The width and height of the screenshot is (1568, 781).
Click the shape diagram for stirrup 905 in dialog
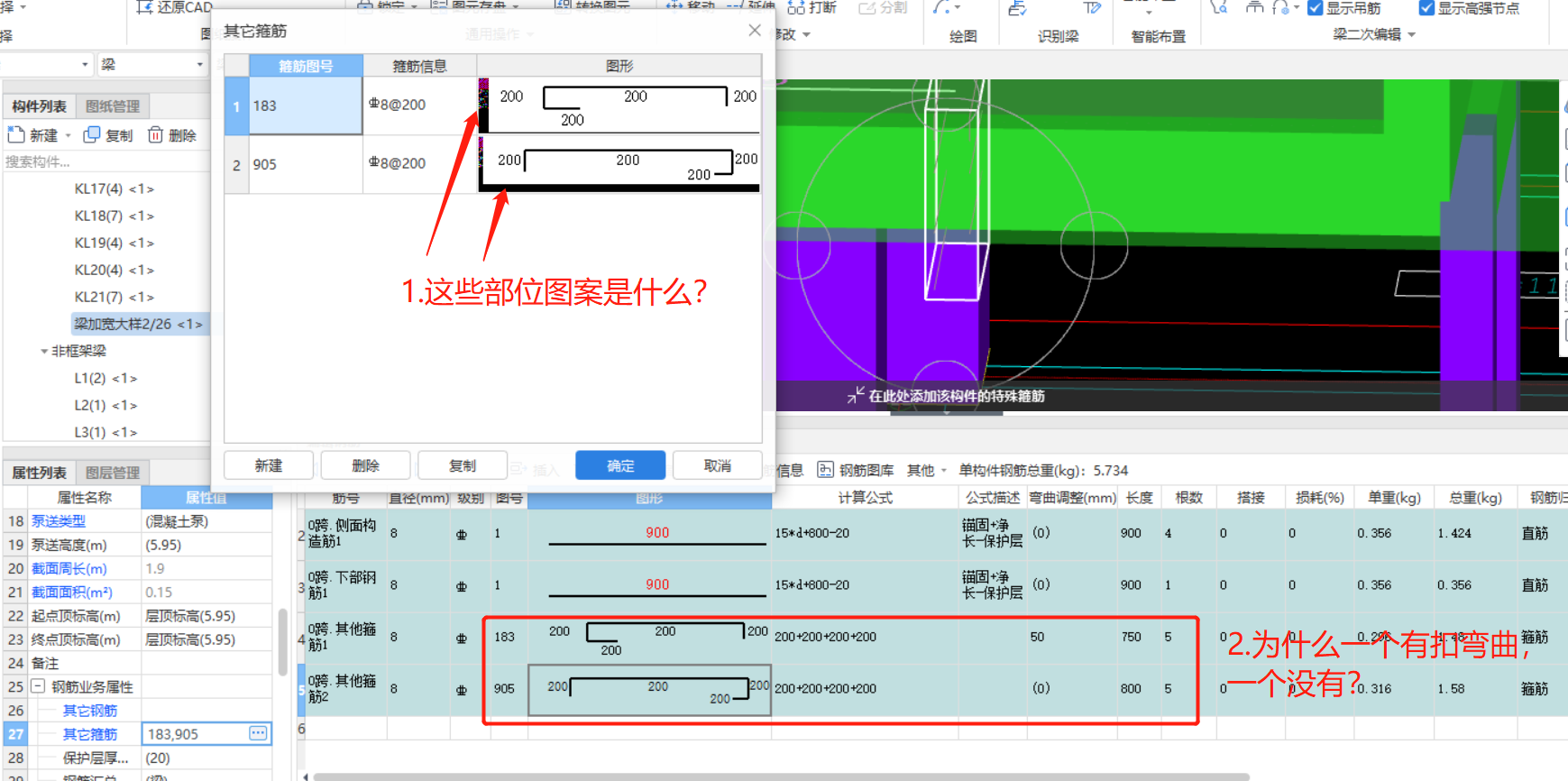point(619,164)
